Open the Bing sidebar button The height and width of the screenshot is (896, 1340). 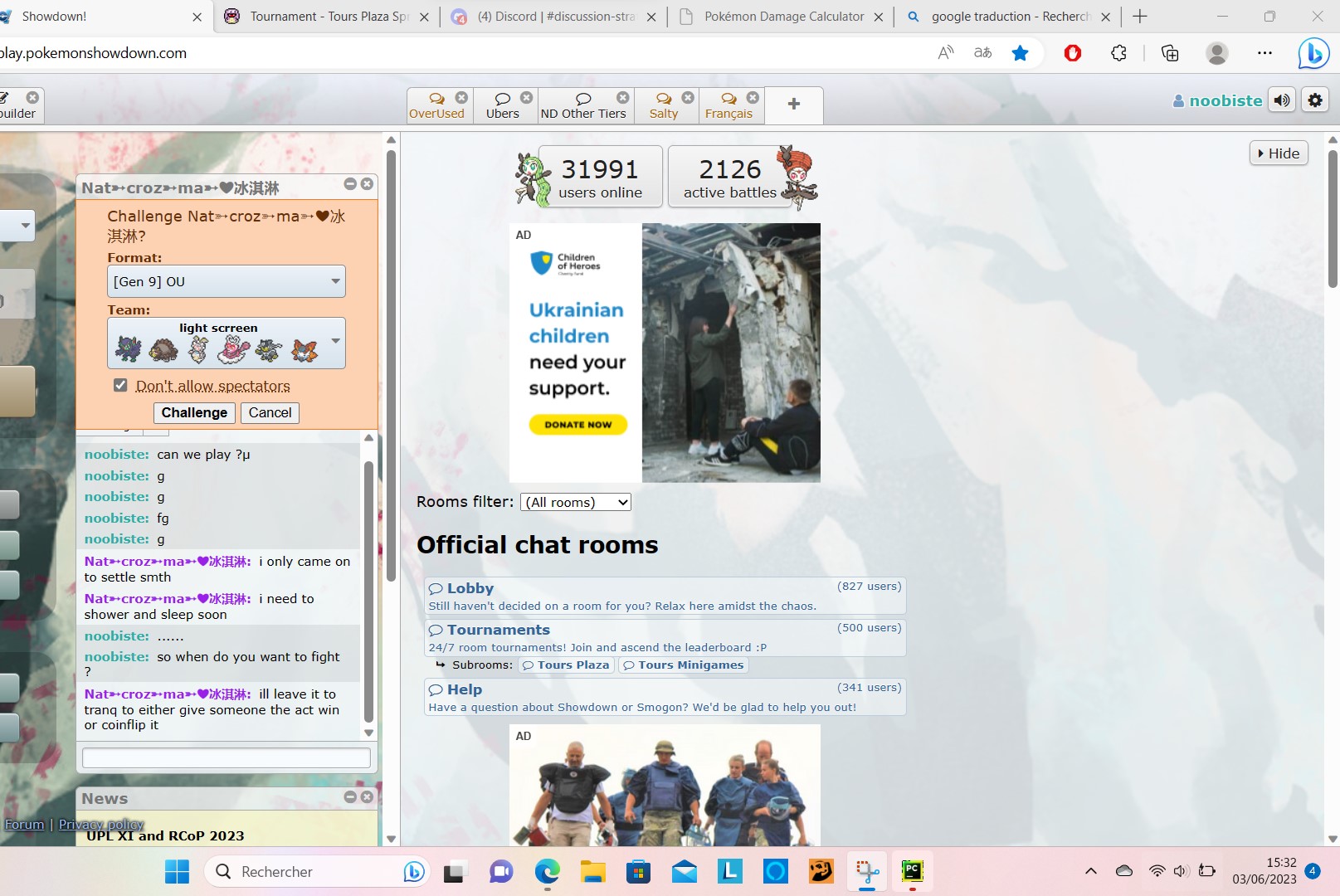(x=1314, y=53)
